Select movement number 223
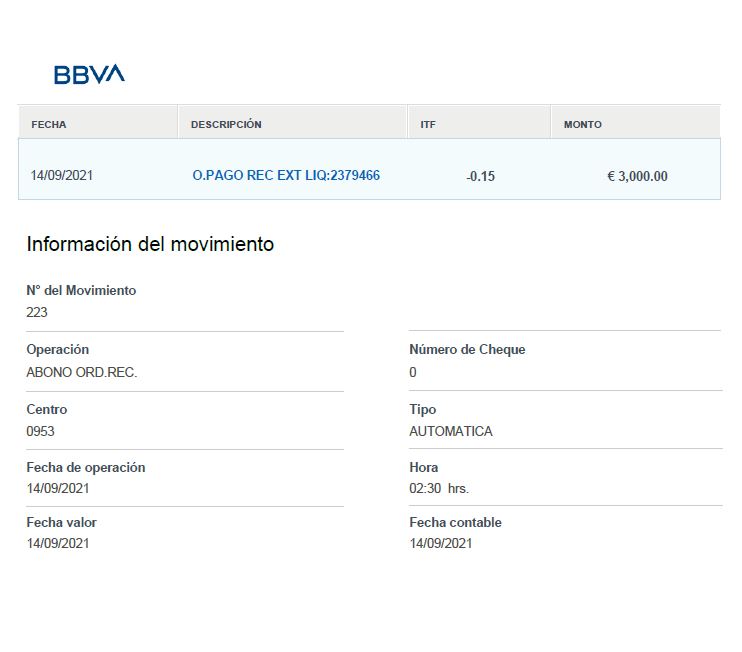The height and width of the screenshot is (652, 742). 37,312
